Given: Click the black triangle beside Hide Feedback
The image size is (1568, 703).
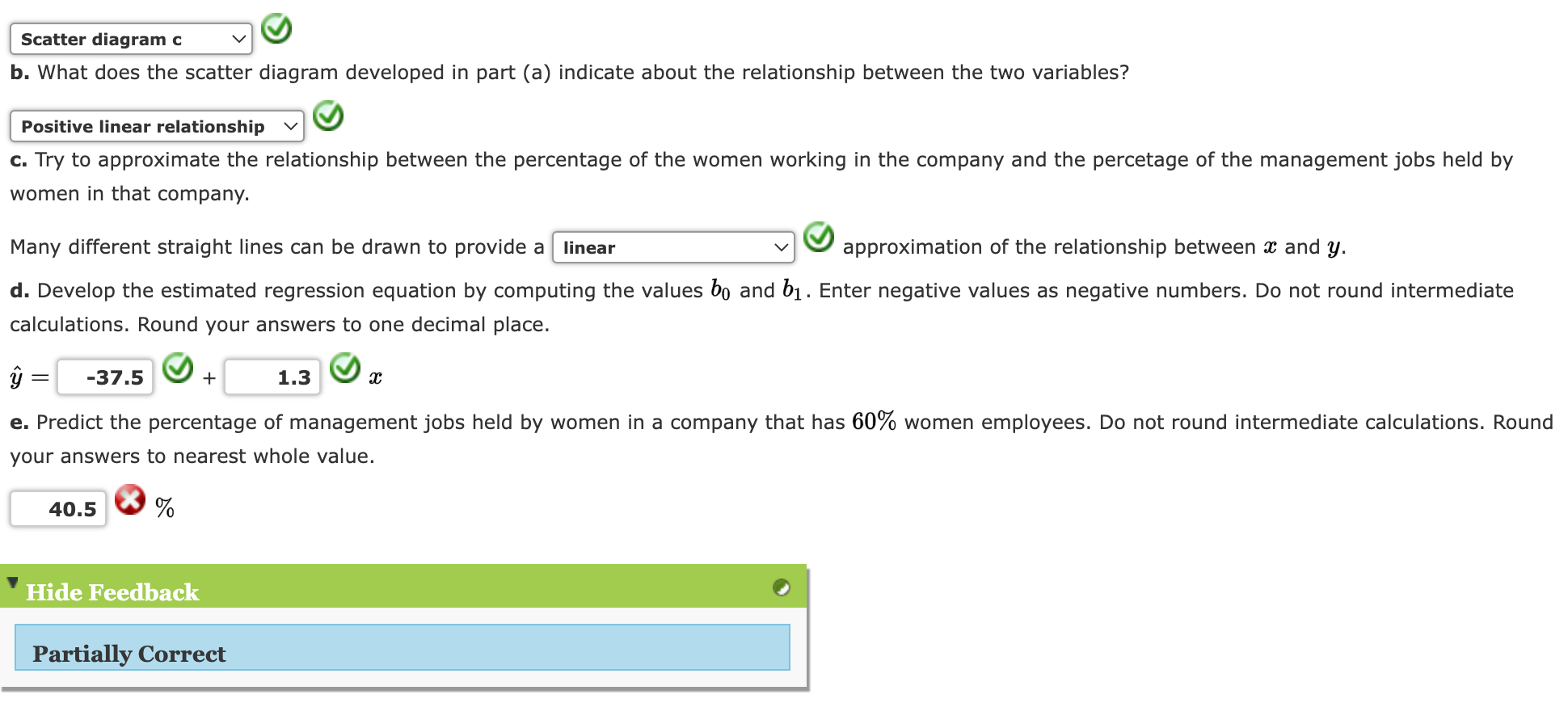Looking at the screenshot, I should 13,583.
